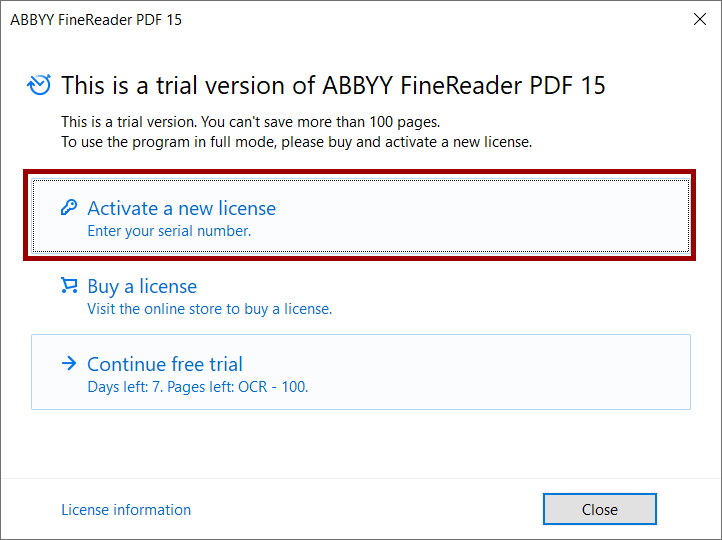Click the right arrow icon for free trial
The height and width of the screenshot is (540, 722).
69,363
